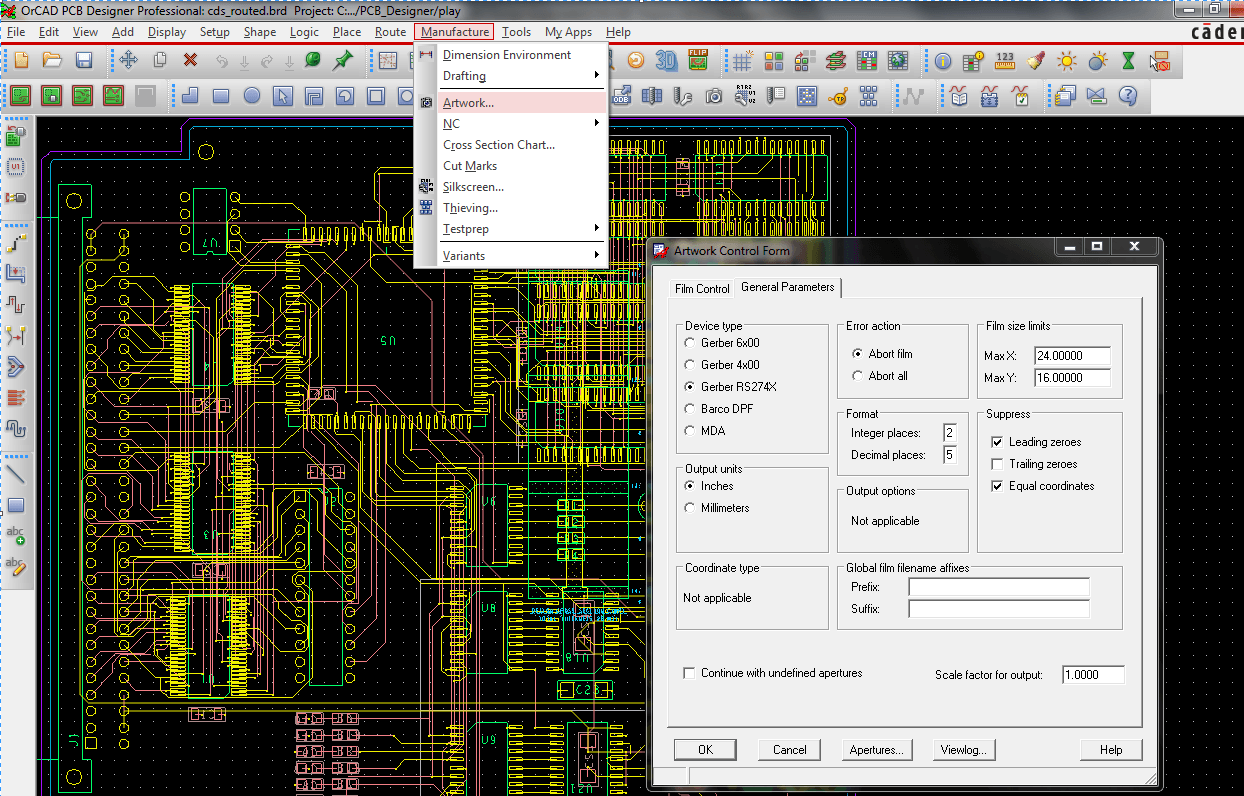
Task: Click the blue question mark Help icon
Action: coord(1128,96)
